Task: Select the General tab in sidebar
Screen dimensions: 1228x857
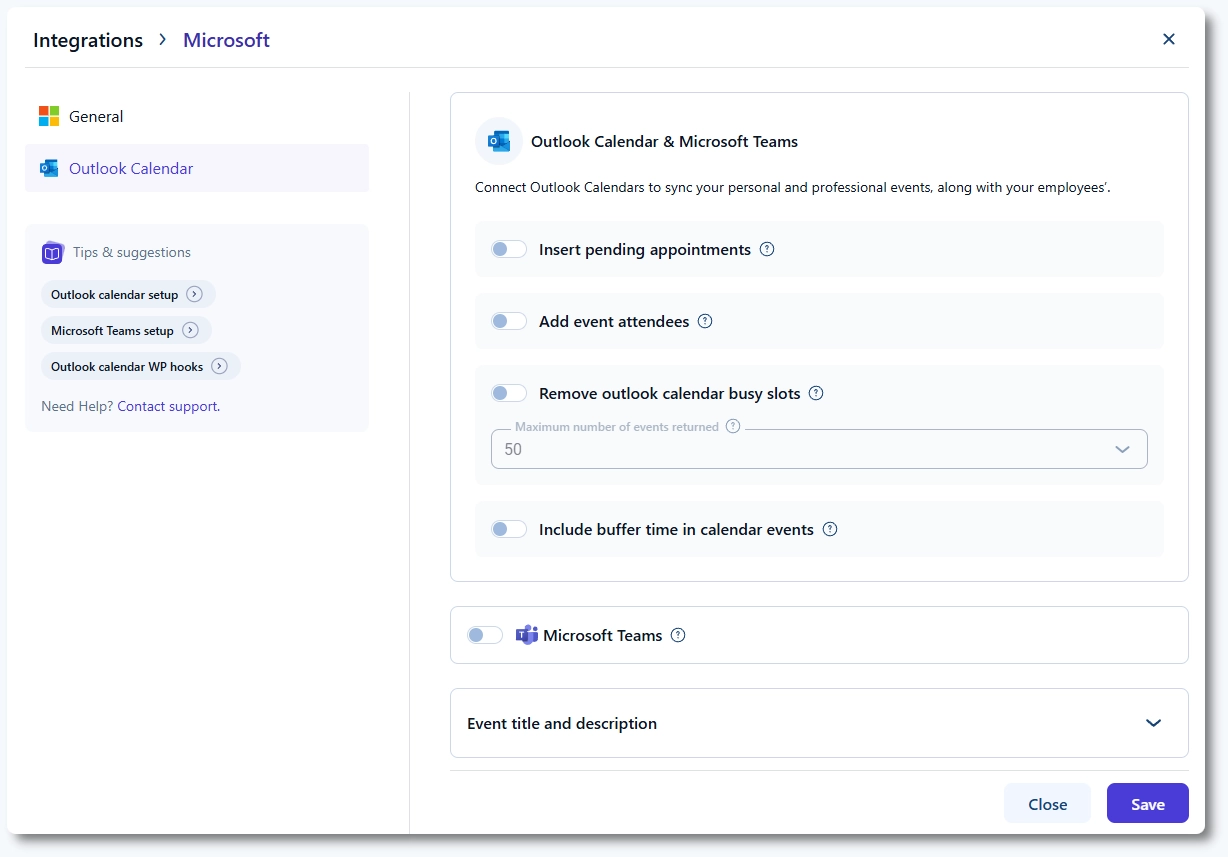Action: tap(96, 117)
